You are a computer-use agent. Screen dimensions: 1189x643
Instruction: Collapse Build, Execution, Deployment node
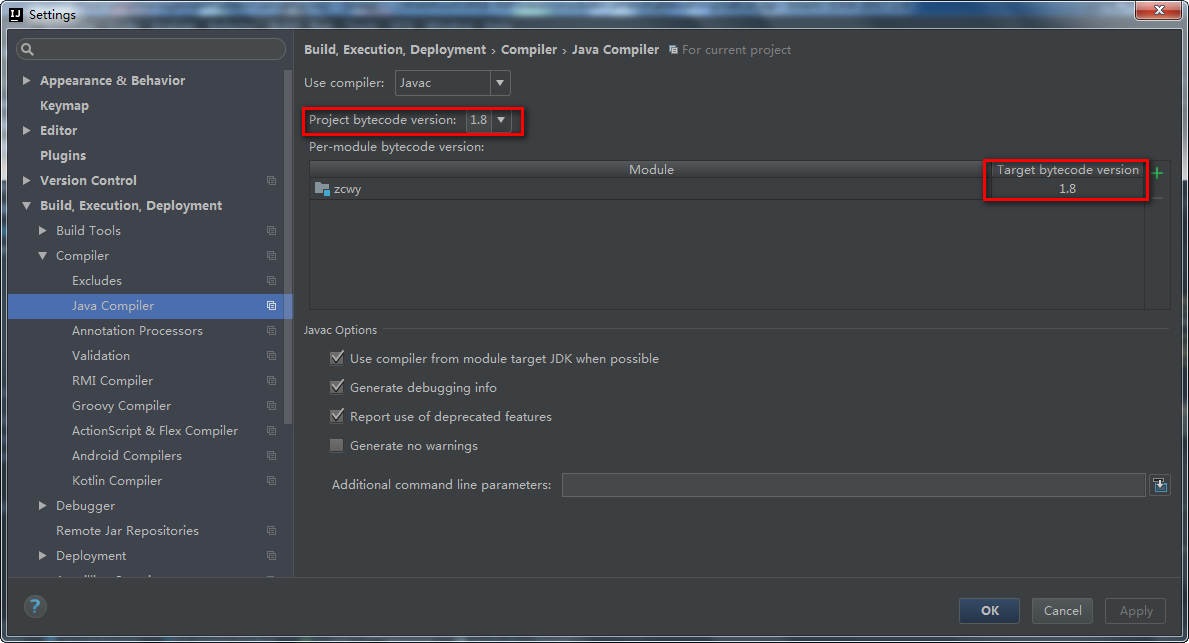tap(27, 205)
